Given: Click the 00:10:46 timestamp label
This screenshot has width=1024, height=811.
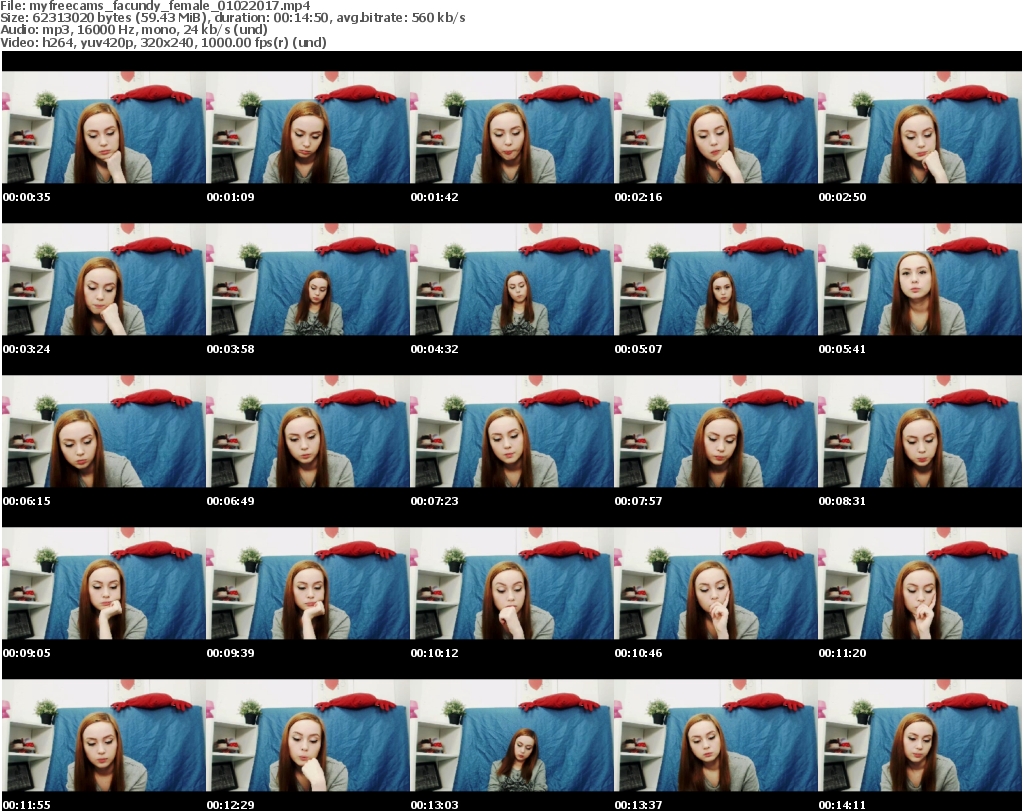Looking at the screenshot, I should tap(638, 653).
